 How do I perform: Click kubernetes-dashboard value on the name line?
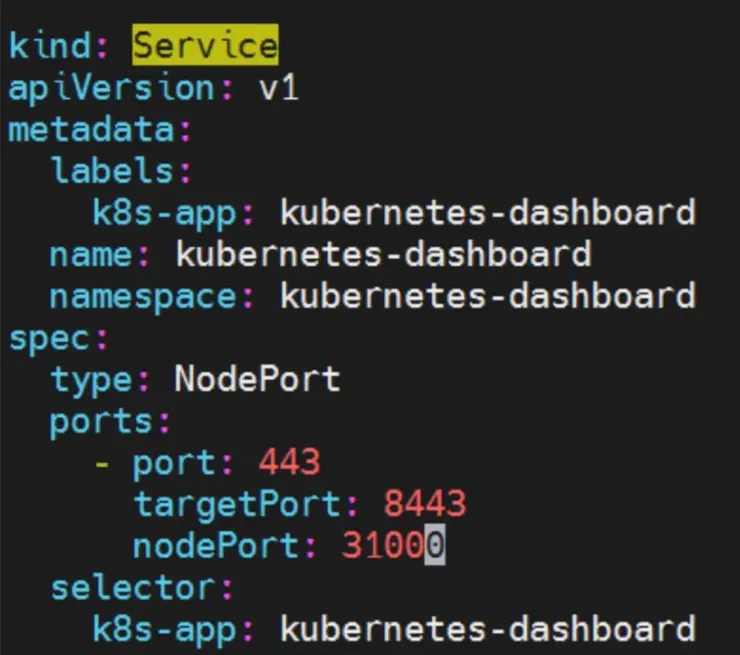tap(383, 254)
